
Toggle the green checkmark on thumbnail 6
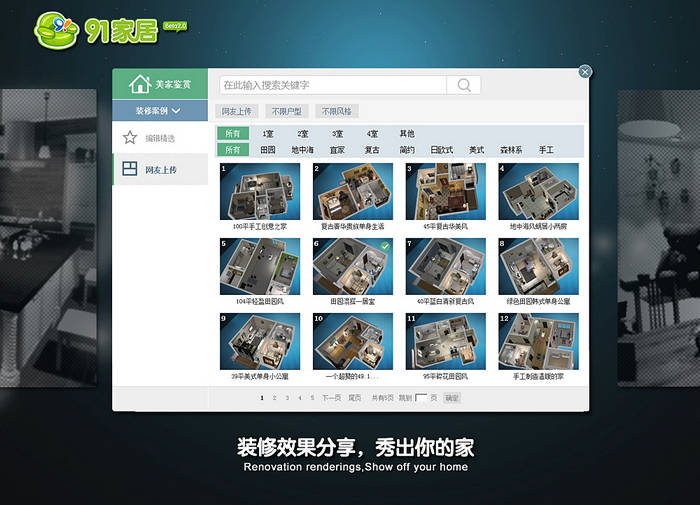click(x=385, y=246)
